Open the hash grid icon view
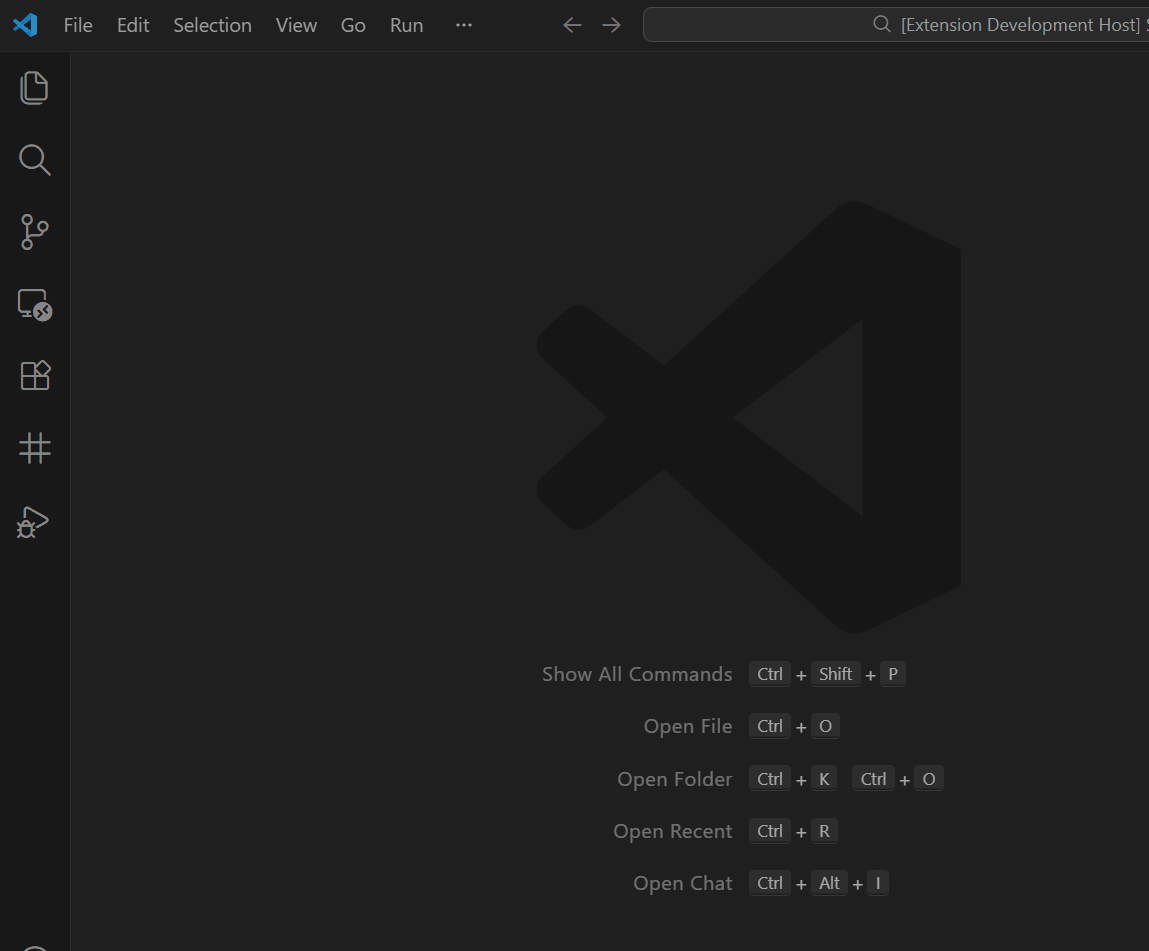1149x951 pixels. [x=34, y=448]
